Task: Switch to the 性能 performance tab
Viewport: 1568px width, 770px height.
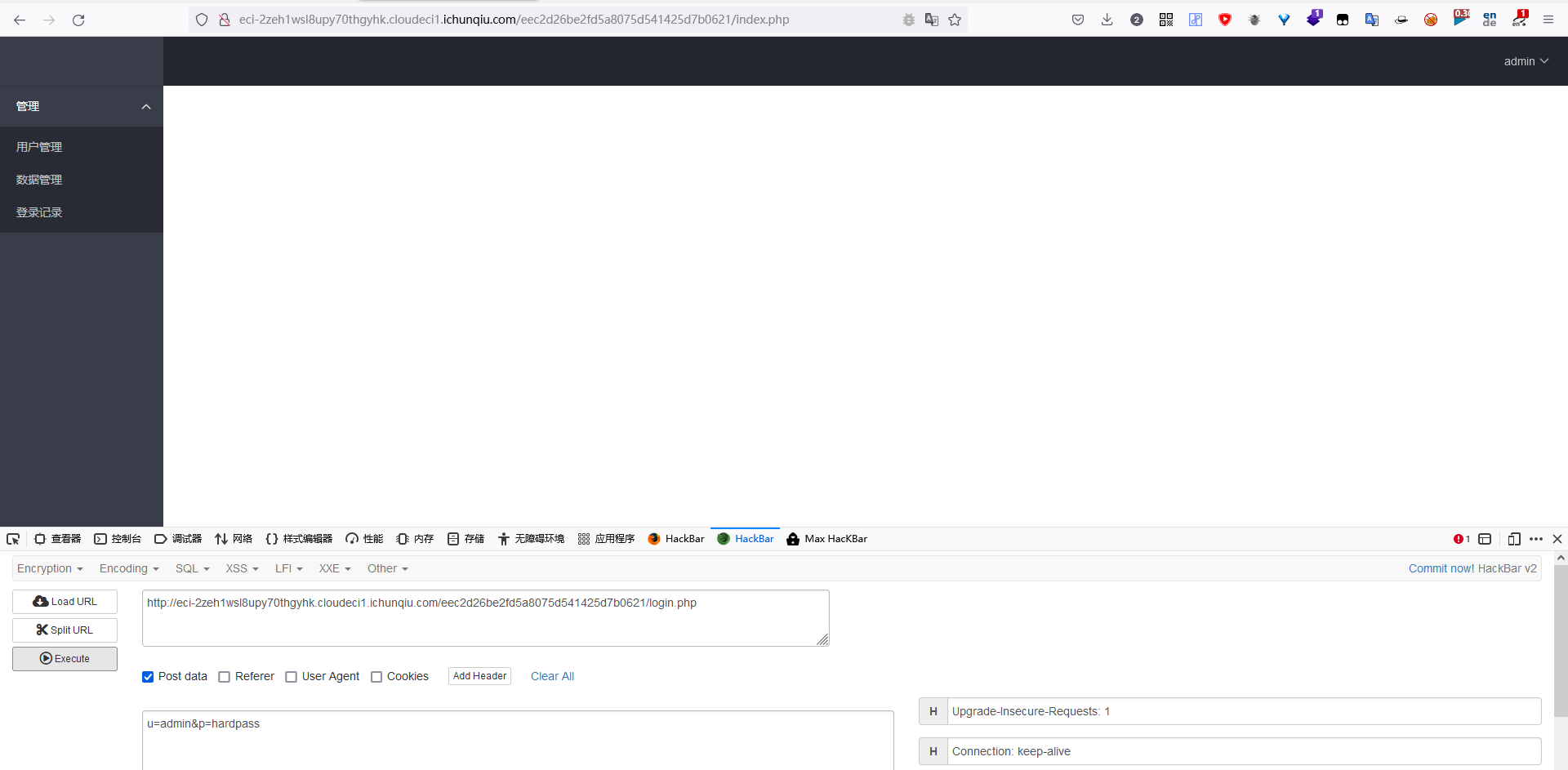Action: (364, 539)
